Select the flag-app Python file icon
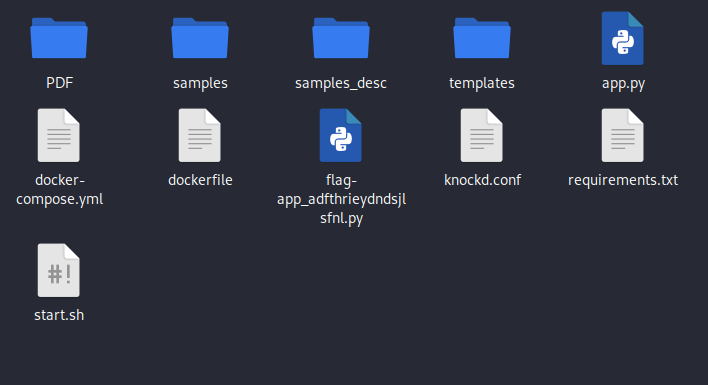708x385 pixels. [x=341, y=135]
